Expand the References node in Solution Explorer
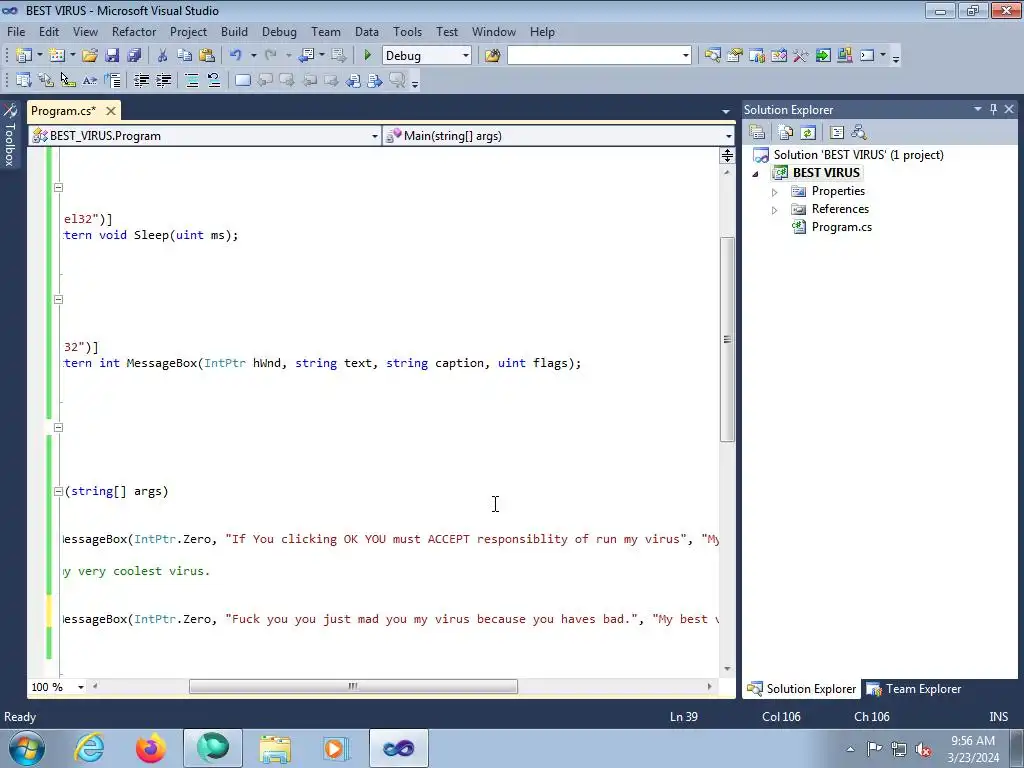Screen dimensions: 1024x768 click(775, 210)
